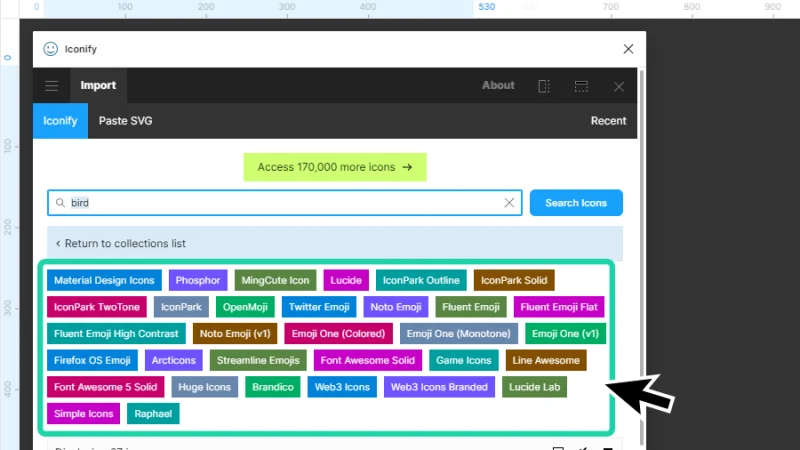The width and height of the screenshot is (800, 450).
Task: Pick the Simple Icons tag
Action: tap(84, 413)
